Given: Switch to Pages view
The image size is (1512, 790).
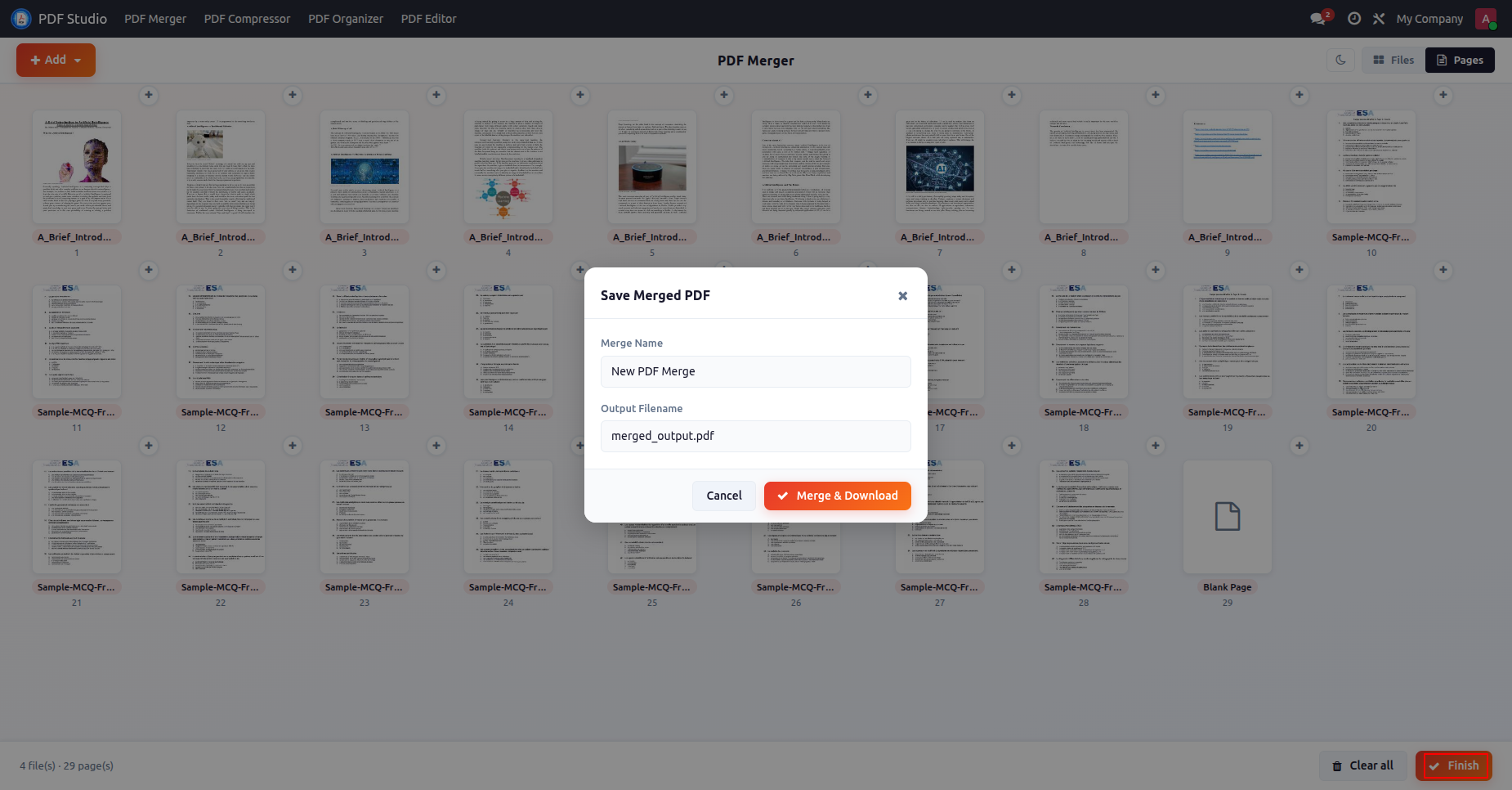Looking at the screenshot, I should pos(1460,60).
